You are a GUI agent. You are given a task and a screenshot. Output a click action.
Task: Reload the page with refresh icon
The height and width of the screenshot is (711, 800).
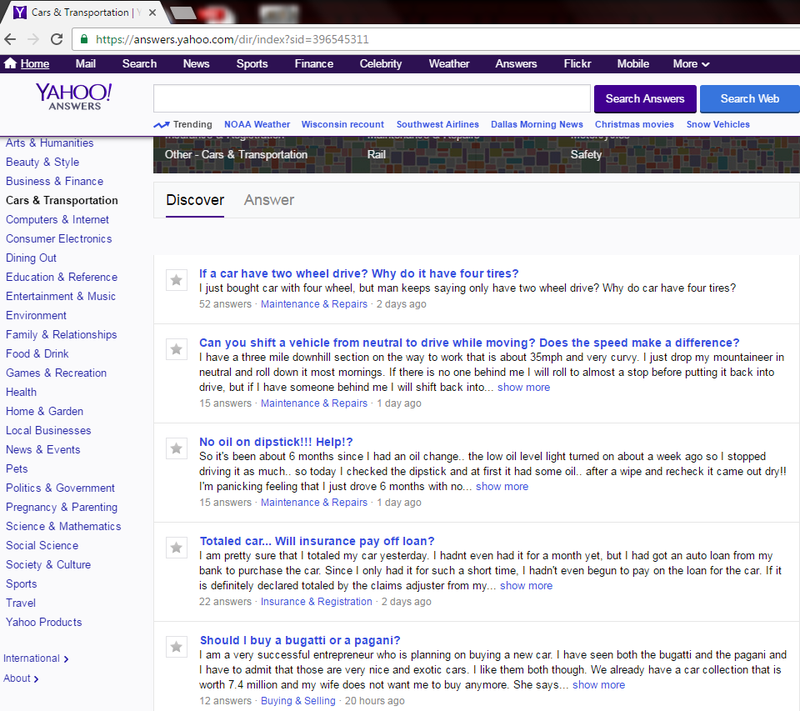coord(57,39)
